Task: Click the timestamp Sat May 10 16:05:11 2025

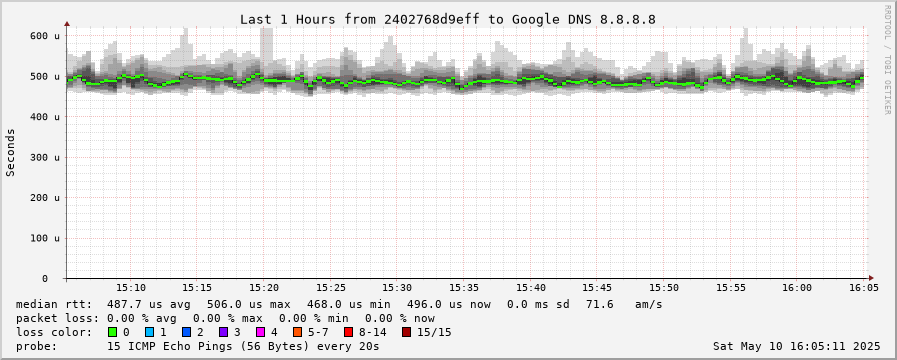Action: (x=796, y=346)
